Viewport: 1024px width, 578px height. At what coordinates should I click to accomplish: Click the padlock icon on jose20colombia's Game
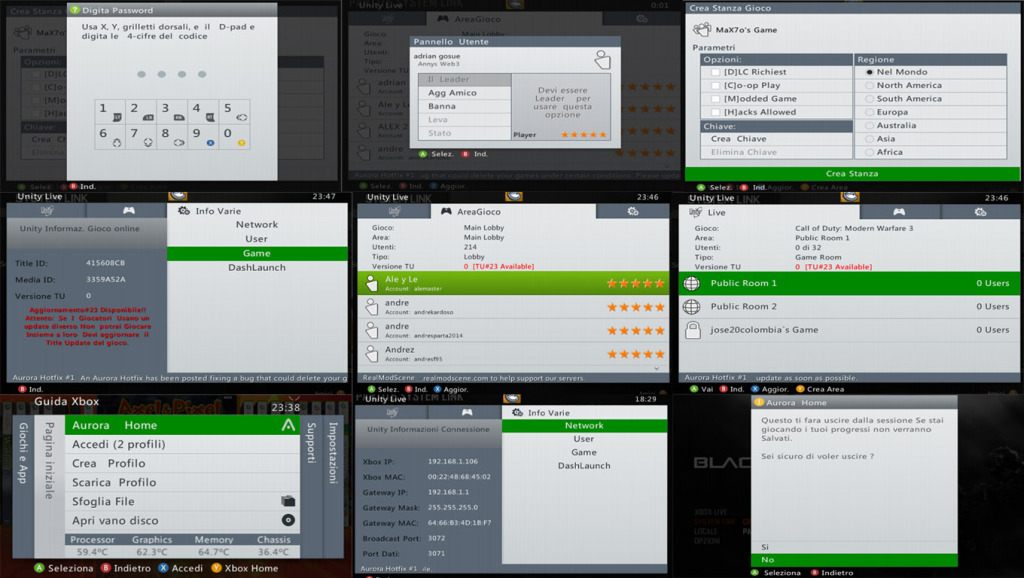coord(691,330)
